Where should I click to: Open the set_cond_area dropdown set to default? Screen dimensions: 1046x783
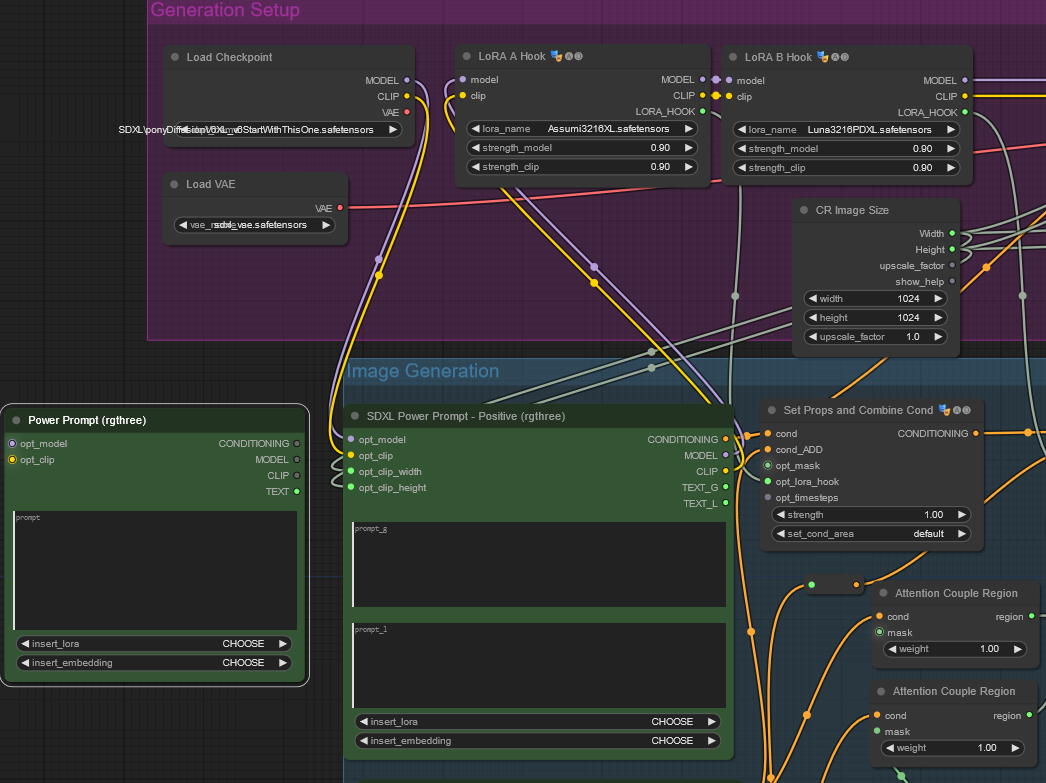[x=870, y=534]
